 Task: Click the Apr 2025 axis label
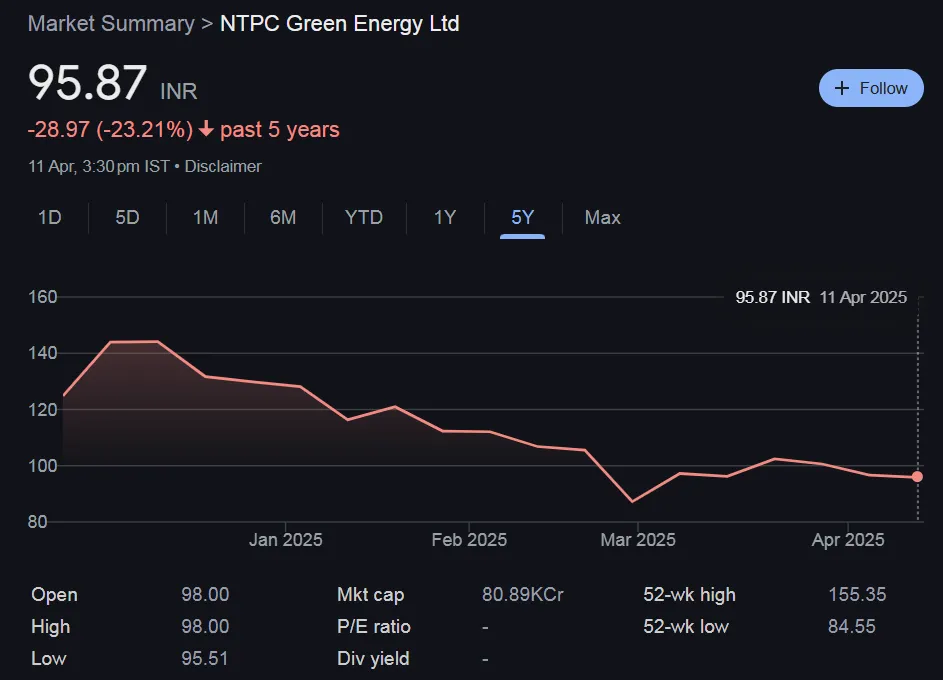coord(848,540)
